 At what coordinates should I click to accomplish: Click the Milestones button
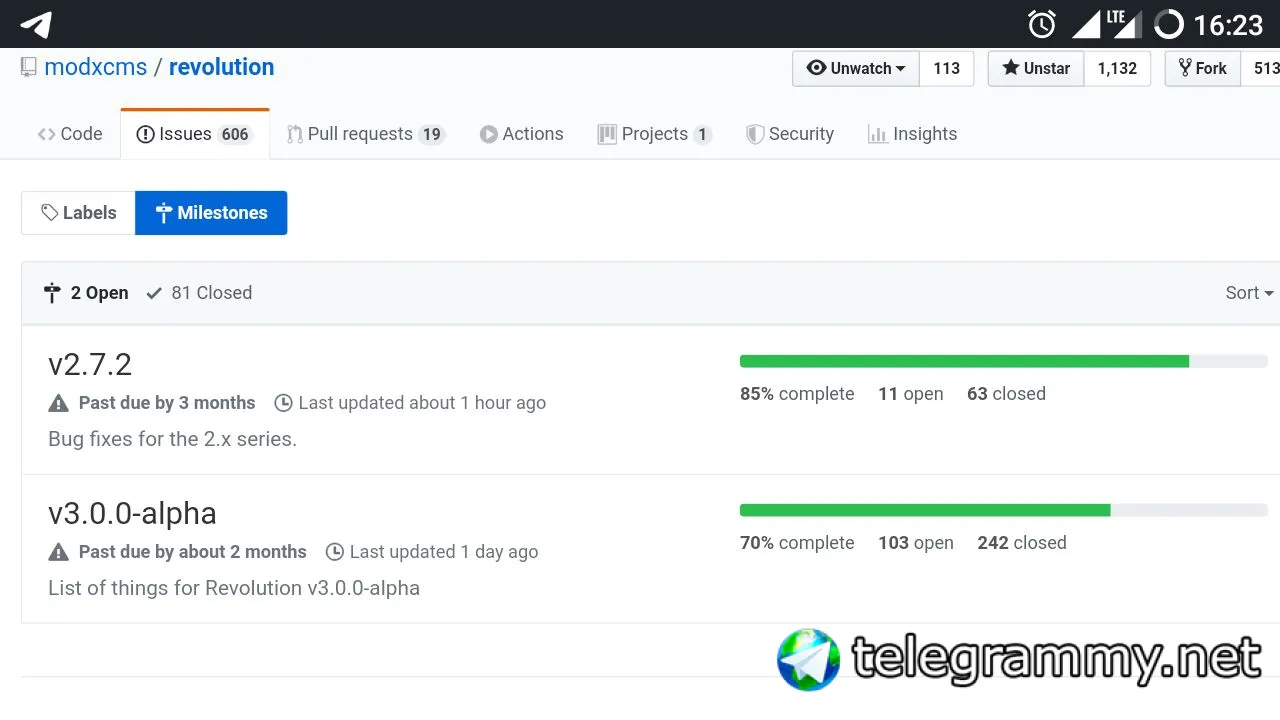point(211,213)
